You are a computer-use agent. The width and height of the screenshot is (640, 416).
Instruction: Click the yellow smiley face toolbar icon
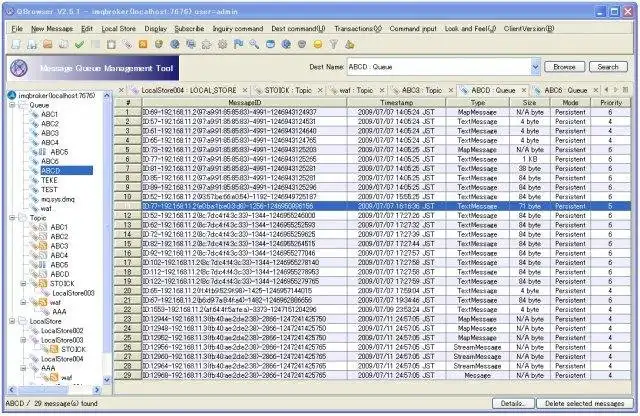[x=318, y=44]
